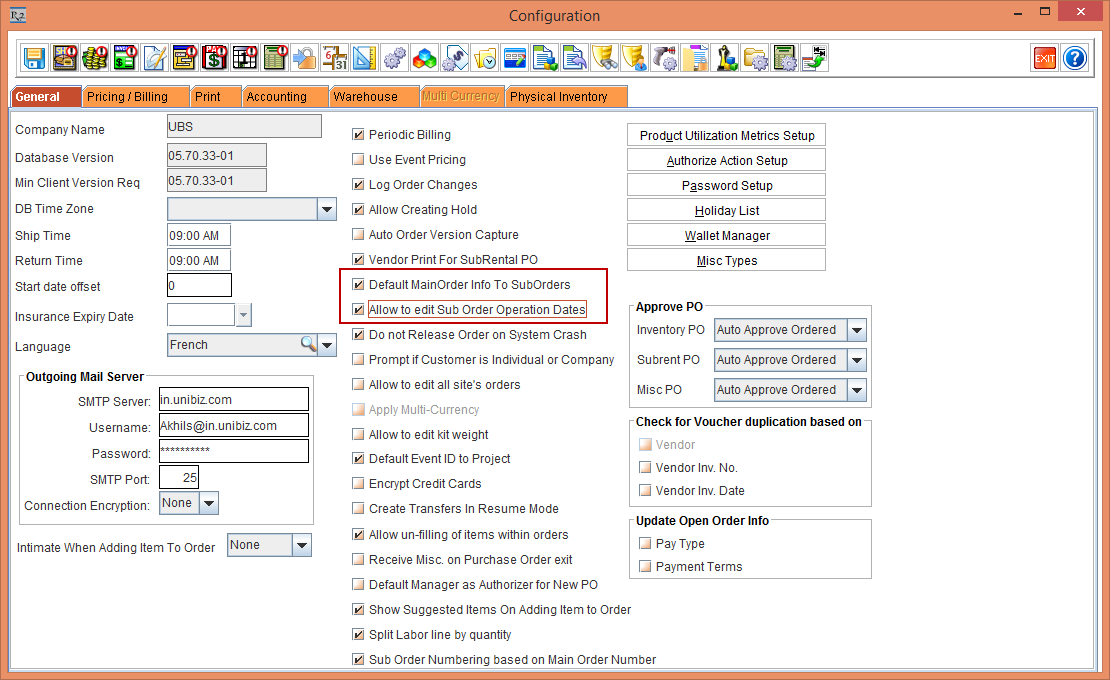Click the barcode scanner settings icon
The width and height of the screenshot is (1110, 680).
[664, 57]
